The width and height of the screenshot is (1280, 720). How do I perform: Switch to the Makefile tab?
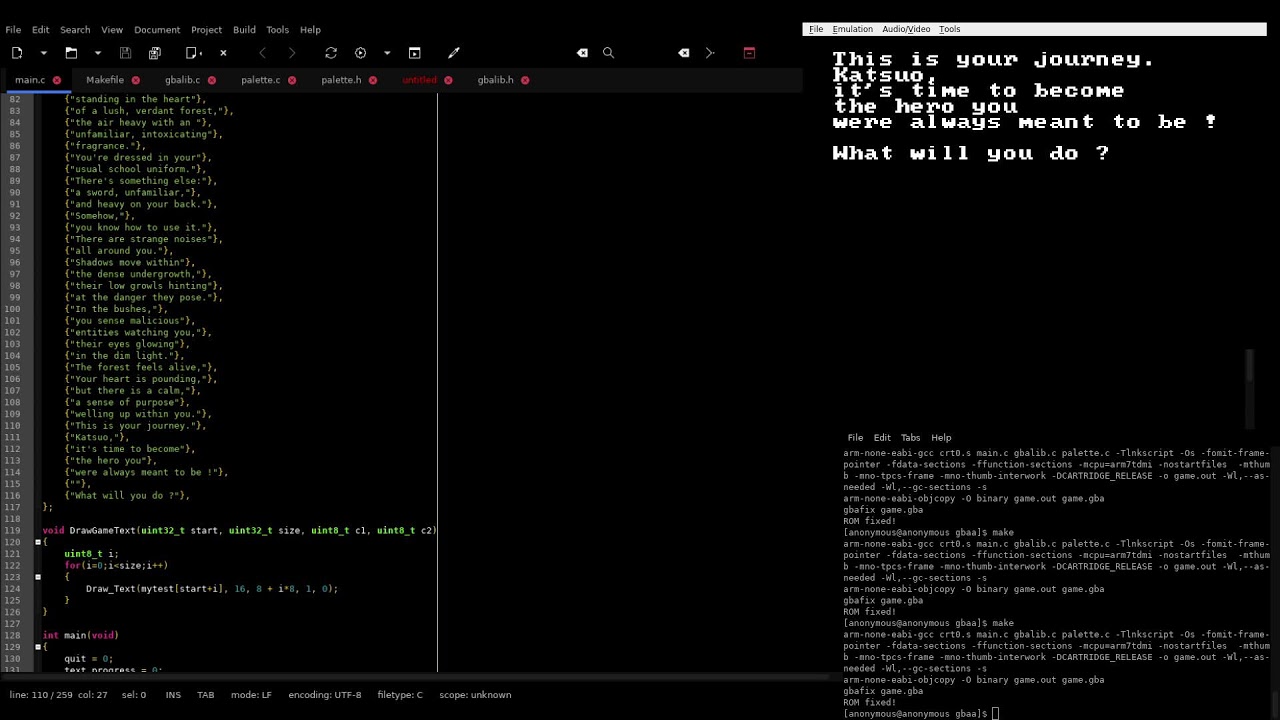pos(105,80)
